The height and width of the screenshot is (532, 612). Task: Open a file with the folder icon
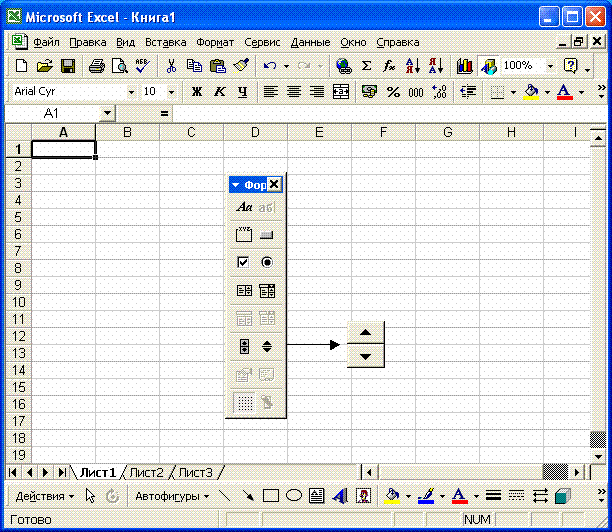pos(44,66)
